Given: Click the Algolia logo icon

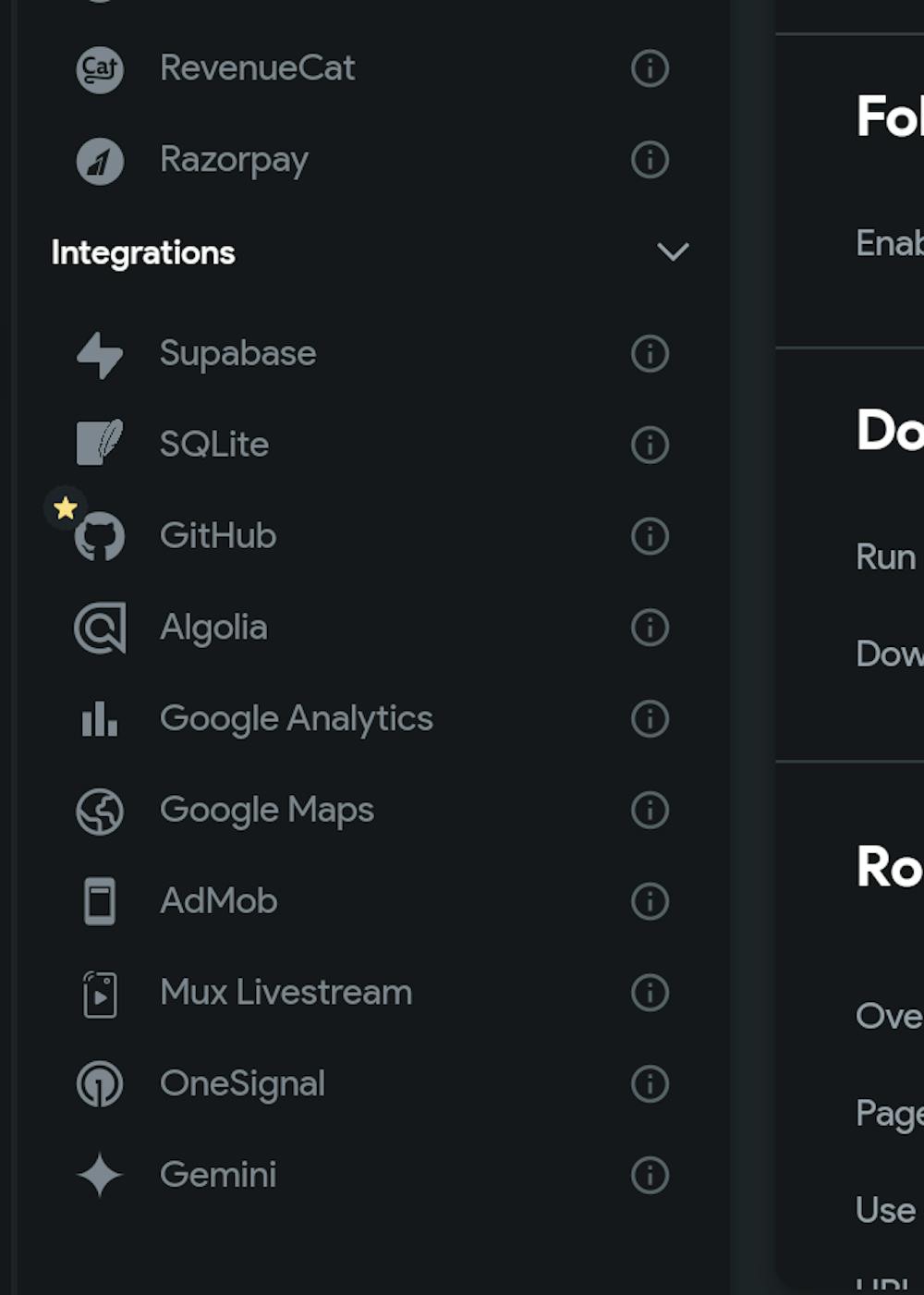Looking at the screenshot, I should (x=100, y=629).
